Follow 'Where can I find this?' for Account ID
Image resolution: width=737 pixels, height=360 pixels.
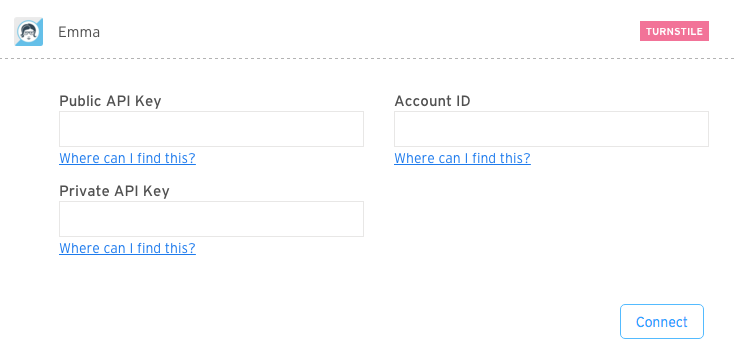coord(462,158)
